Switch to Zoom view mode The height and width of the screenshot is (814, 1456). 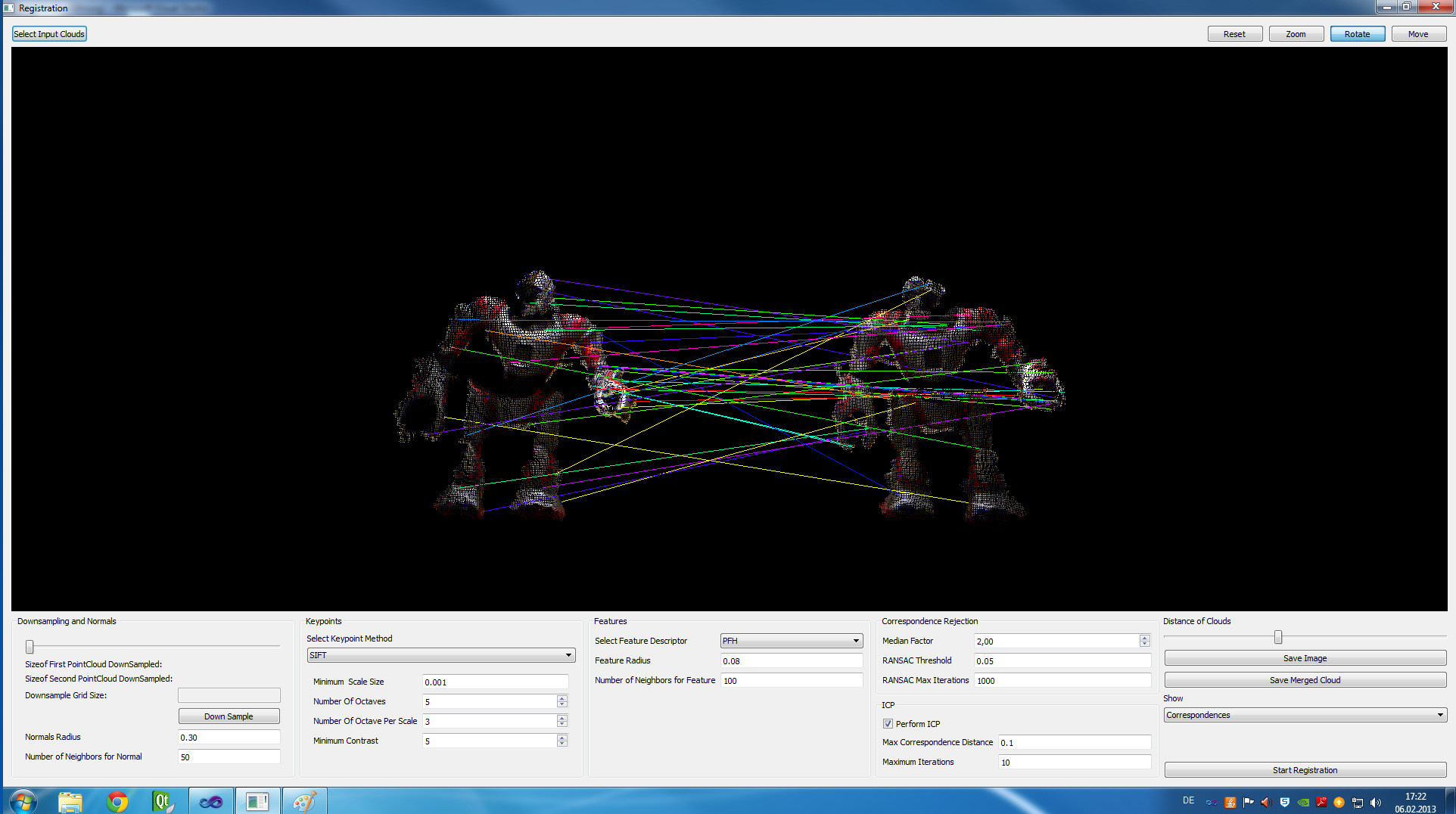pyautogui.click(x=1296, y=34)
